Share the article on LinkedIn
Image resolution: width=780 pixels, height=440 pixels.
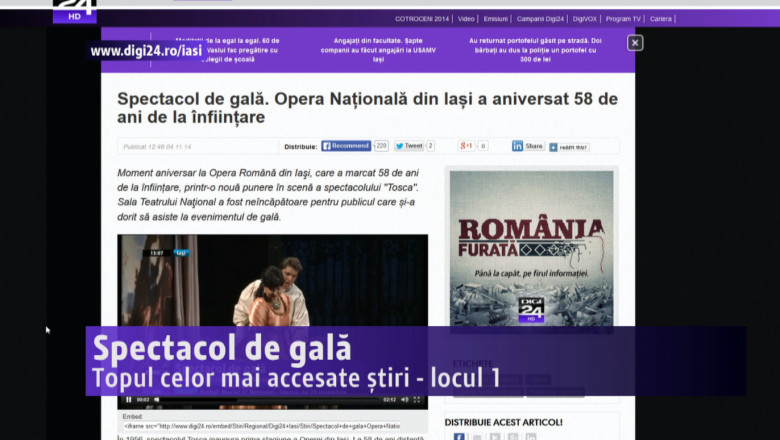click(528, 146)
